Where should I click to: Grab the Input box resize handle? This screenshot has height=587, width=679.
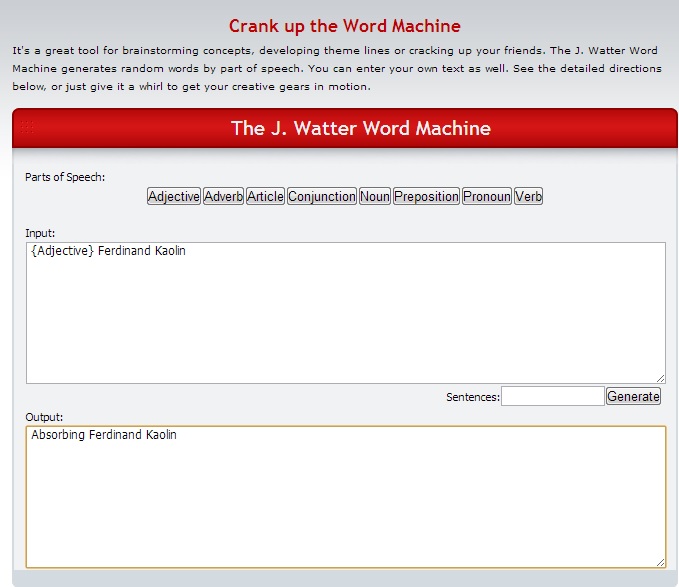click(x=660, y=379)
